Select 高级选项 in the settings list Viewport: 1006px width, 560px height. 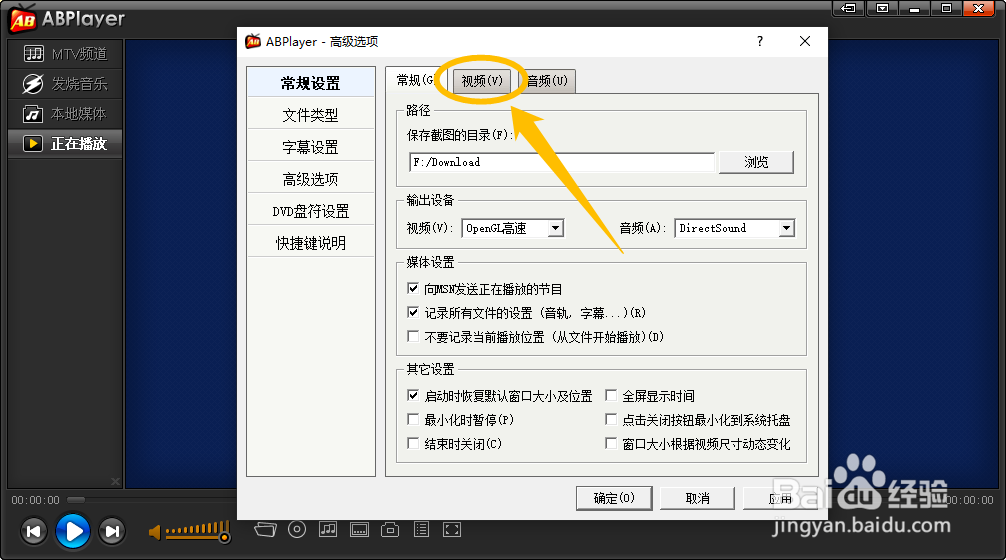pyautogui.click(x=311, y=179)
